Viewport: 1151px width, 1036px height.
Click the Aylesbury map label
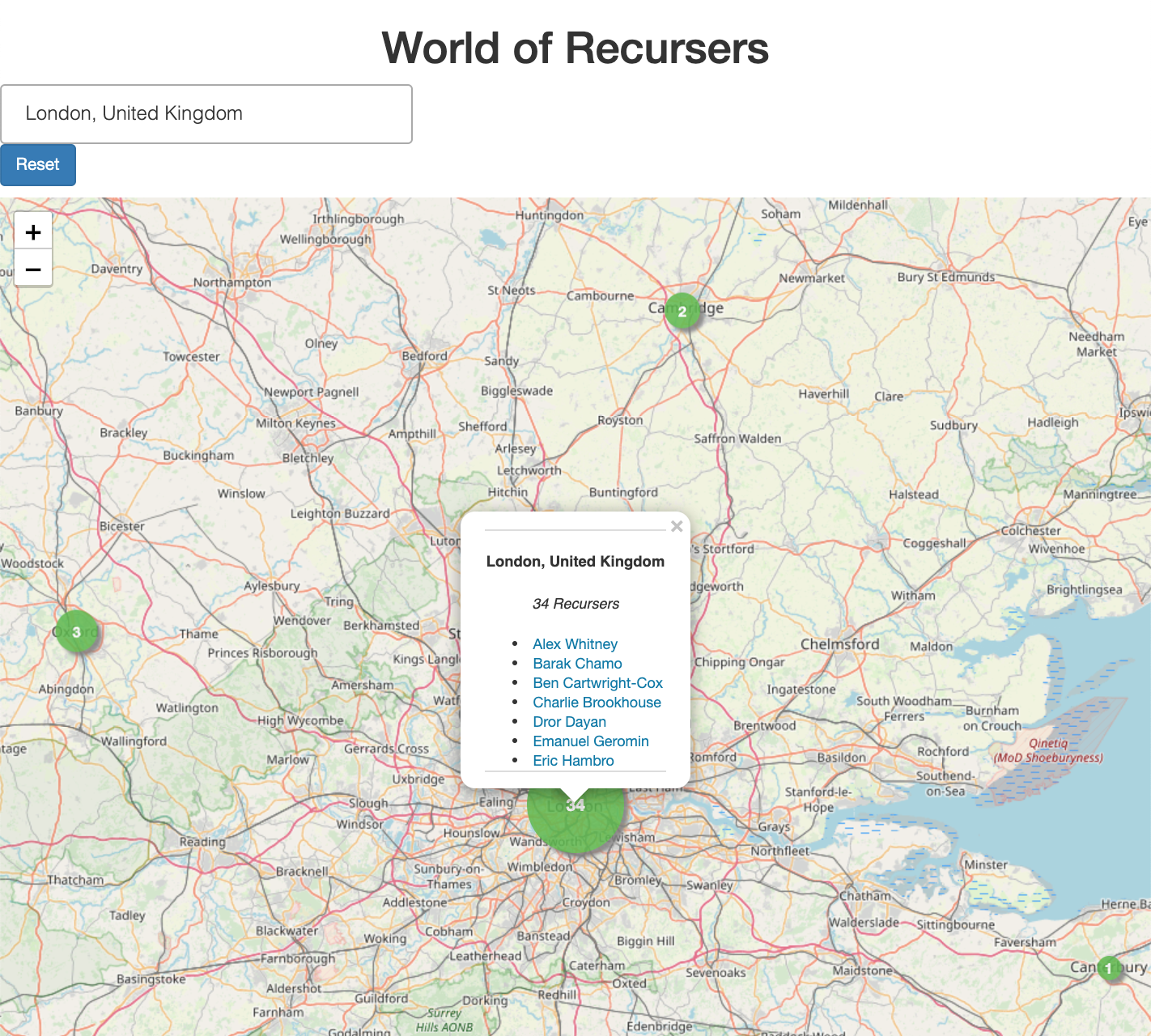click(x=272, y=586)
